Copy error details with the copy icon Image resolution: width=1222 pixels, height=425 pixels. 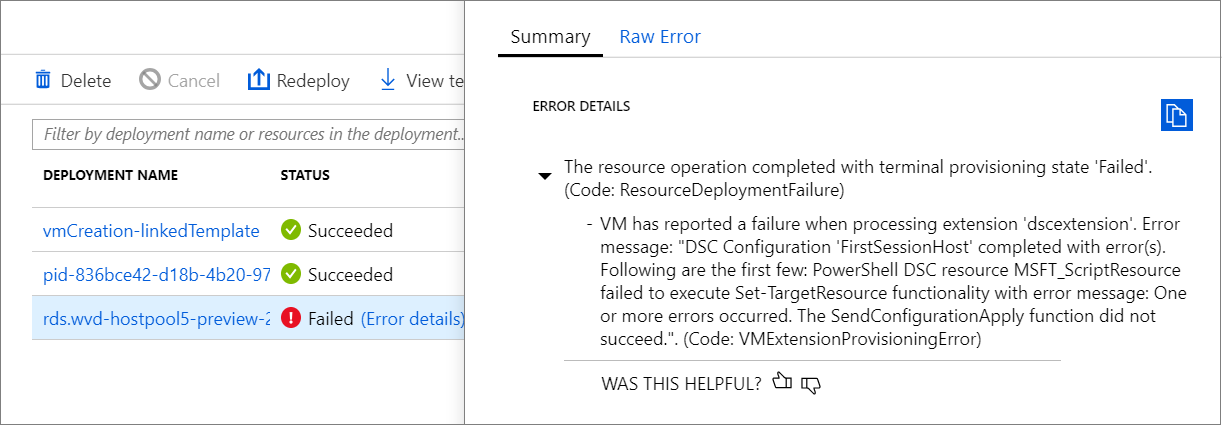pyautogui.click(x=1176, y=114)
